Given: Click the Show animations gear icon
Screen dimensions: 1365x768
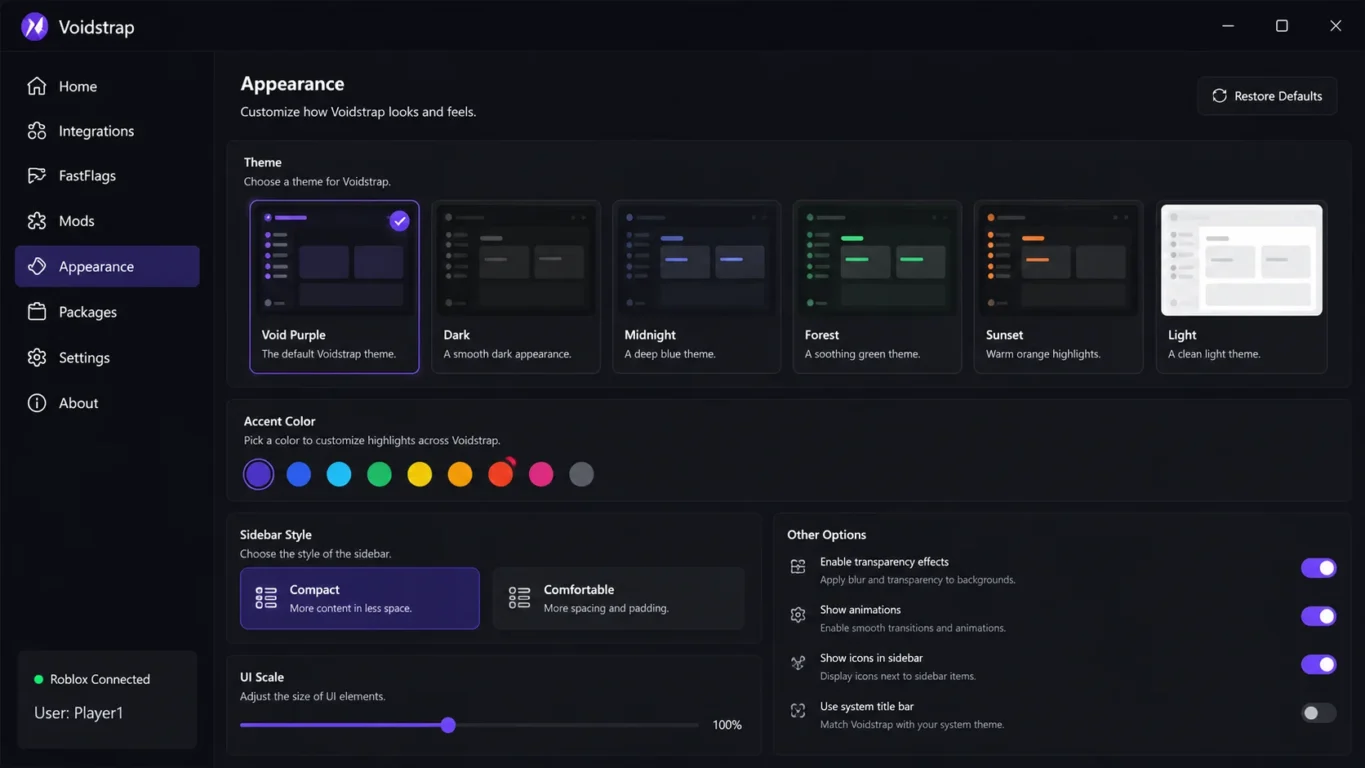Looking at the screenshot, I should pos(798,615).
